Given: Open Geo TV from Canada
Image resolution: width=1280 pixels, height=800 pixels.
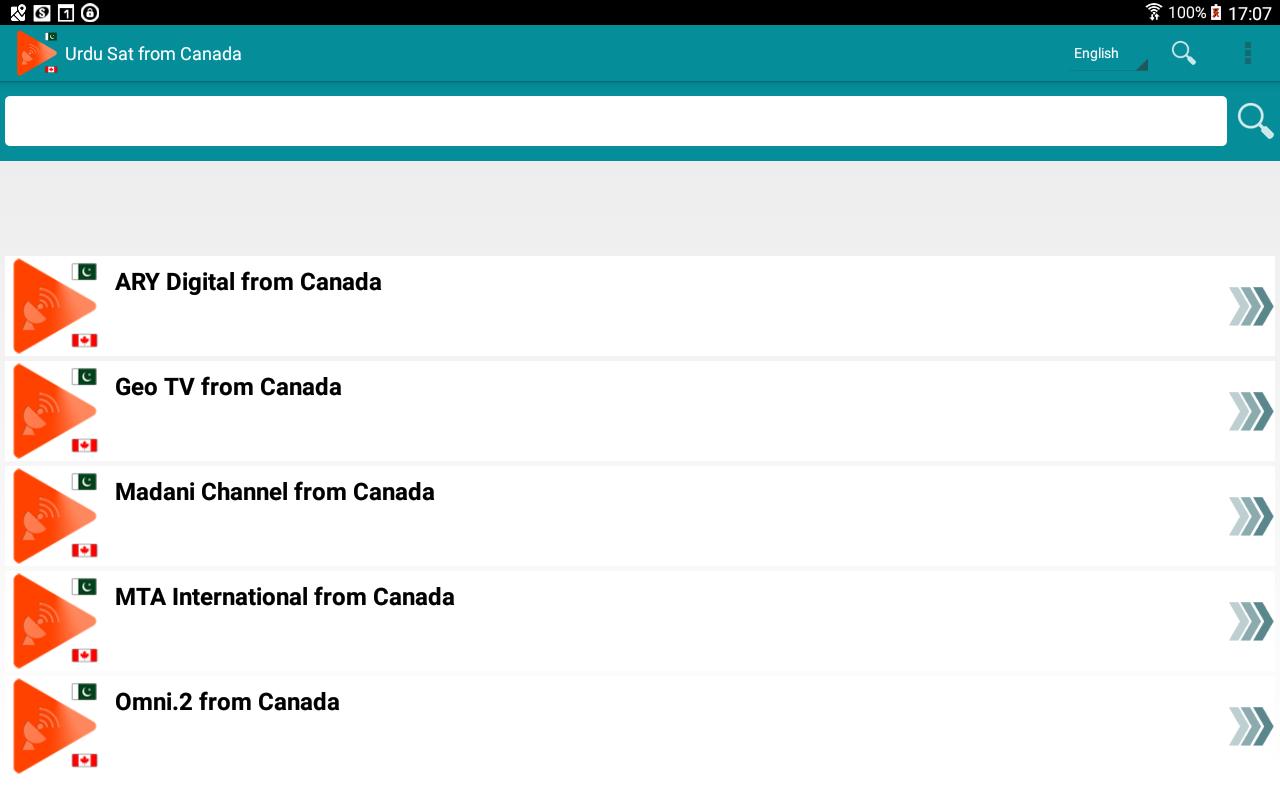Looking at the screenshot, I should tap(228, 387).
